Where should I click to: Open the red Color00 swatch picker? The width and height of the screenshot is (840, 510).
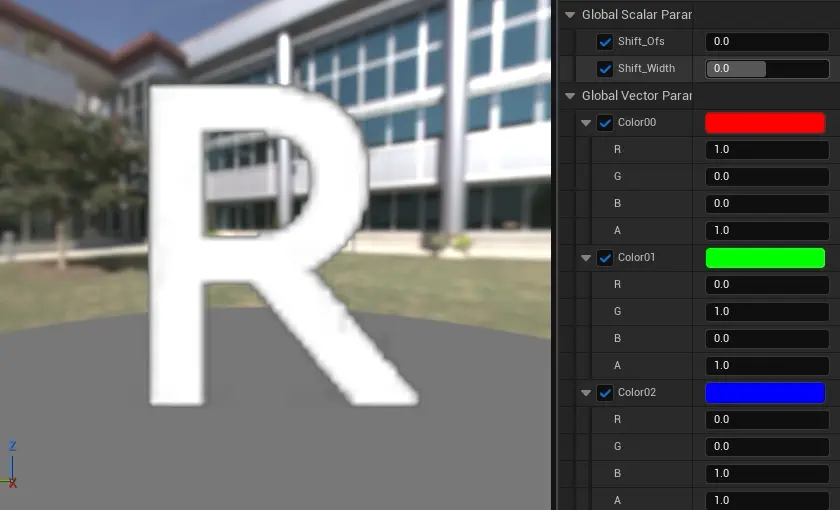(765, 123)
